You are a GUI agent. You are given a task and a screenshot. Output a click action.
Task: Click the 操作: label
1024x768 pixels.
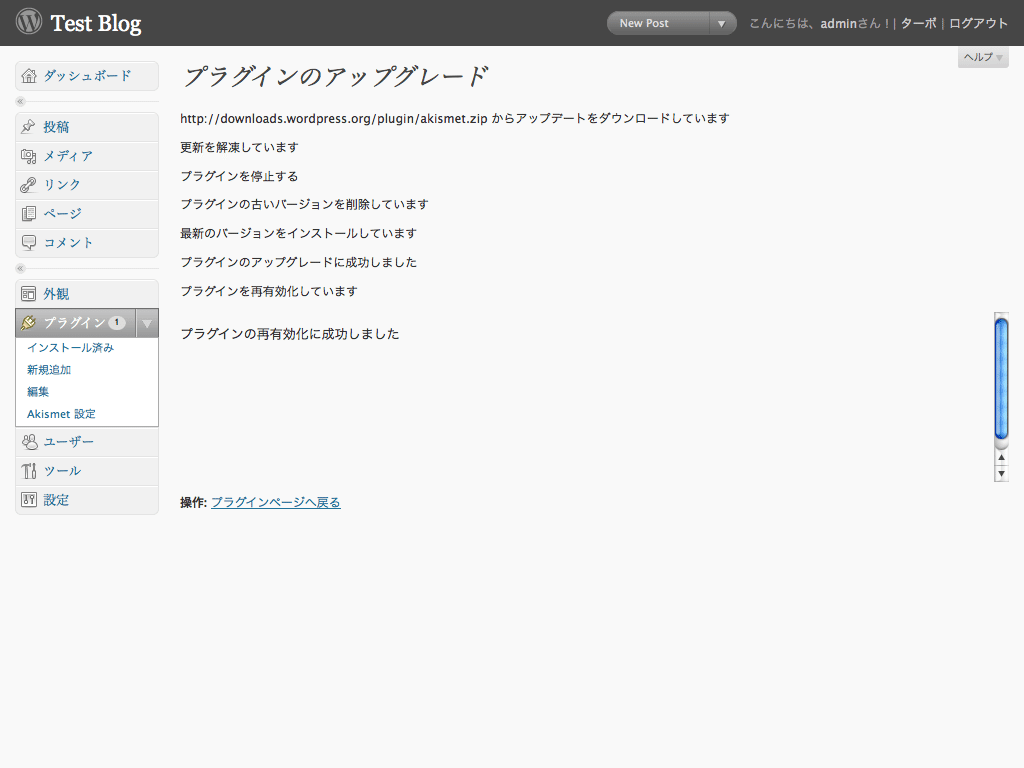193,502
